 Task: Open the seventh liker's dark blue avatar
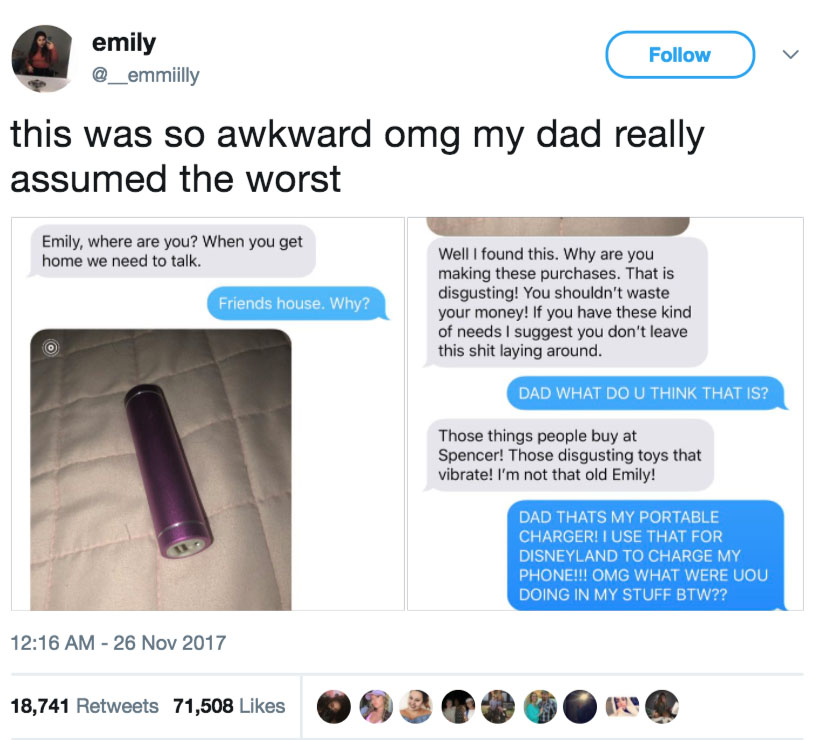coord(580,706)
